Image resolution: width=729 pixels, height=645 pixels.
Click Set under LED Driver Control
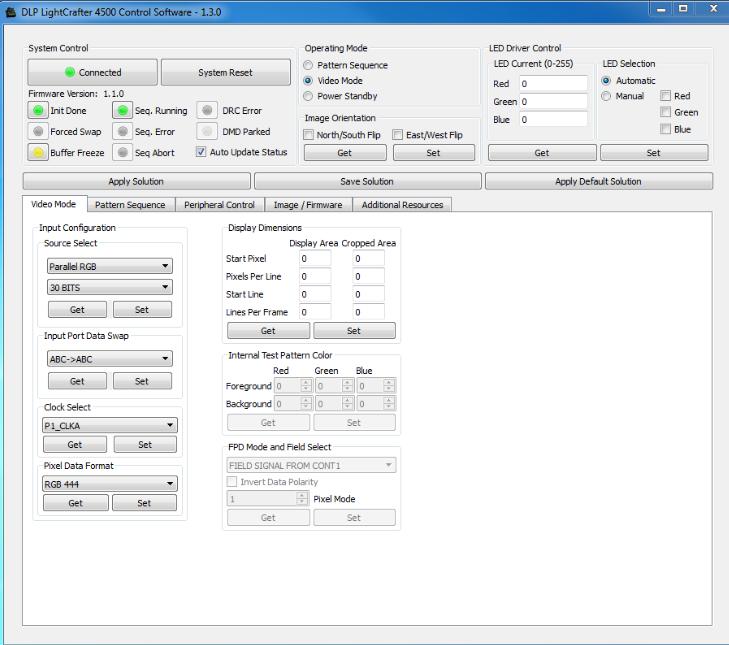click(654, 153)
